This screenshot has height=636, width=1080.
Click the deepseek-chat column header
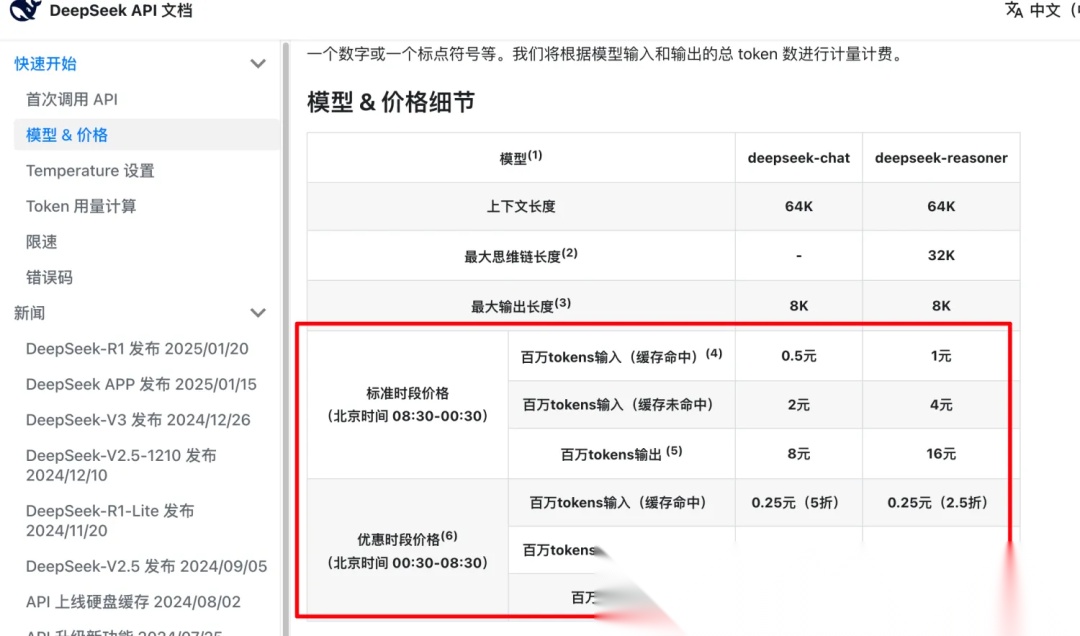799,158
